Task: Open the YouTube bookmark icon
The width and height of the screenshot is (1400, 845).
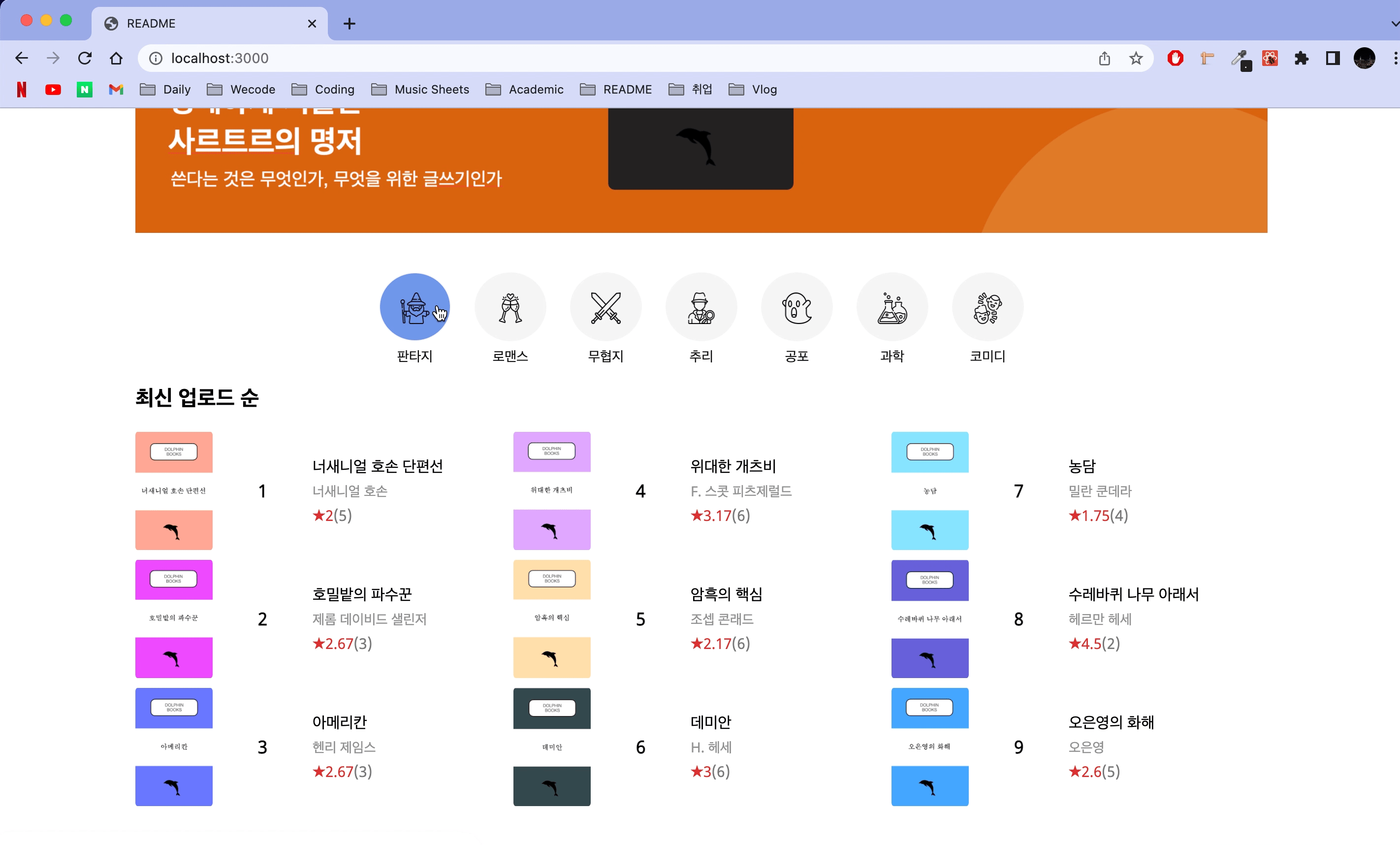Action: click(53, 89)
